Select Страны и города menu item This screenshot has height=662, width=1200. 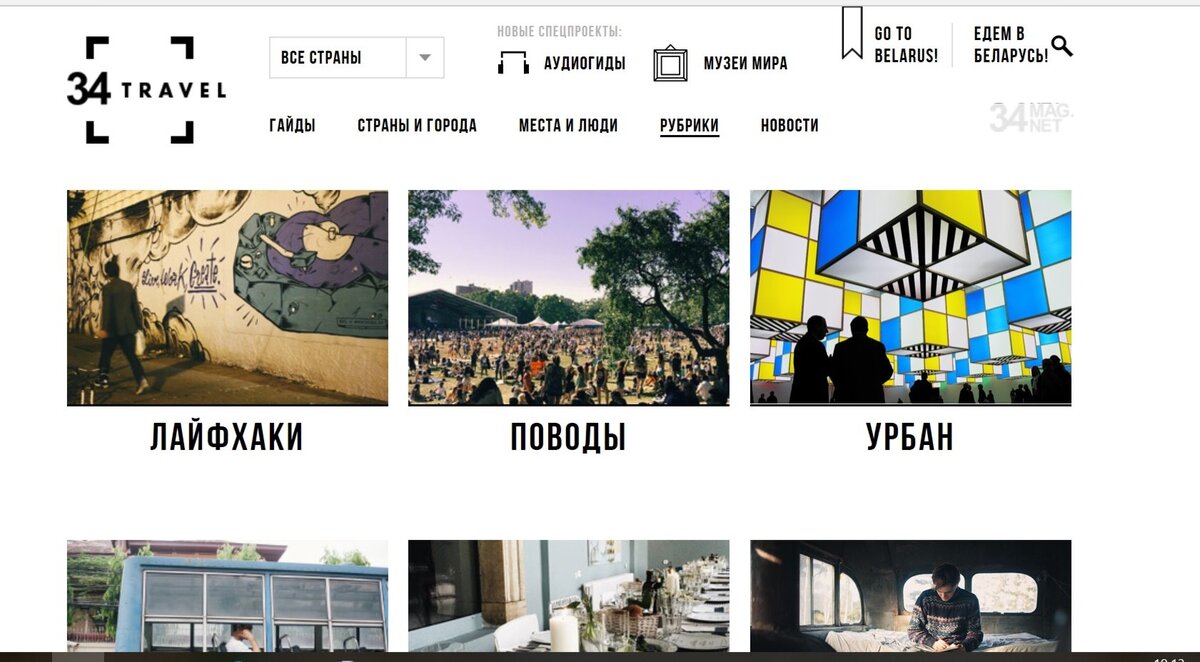point(417,125)
